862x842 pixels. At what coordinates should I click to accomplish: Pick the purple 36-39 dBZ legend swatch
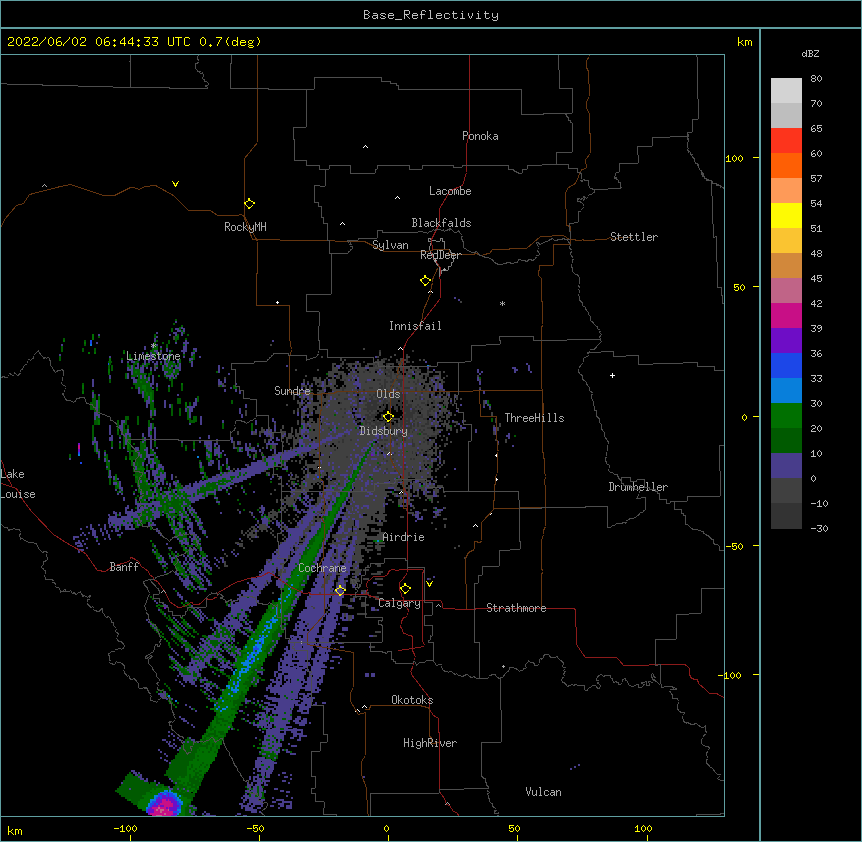[x=786, y=341]
